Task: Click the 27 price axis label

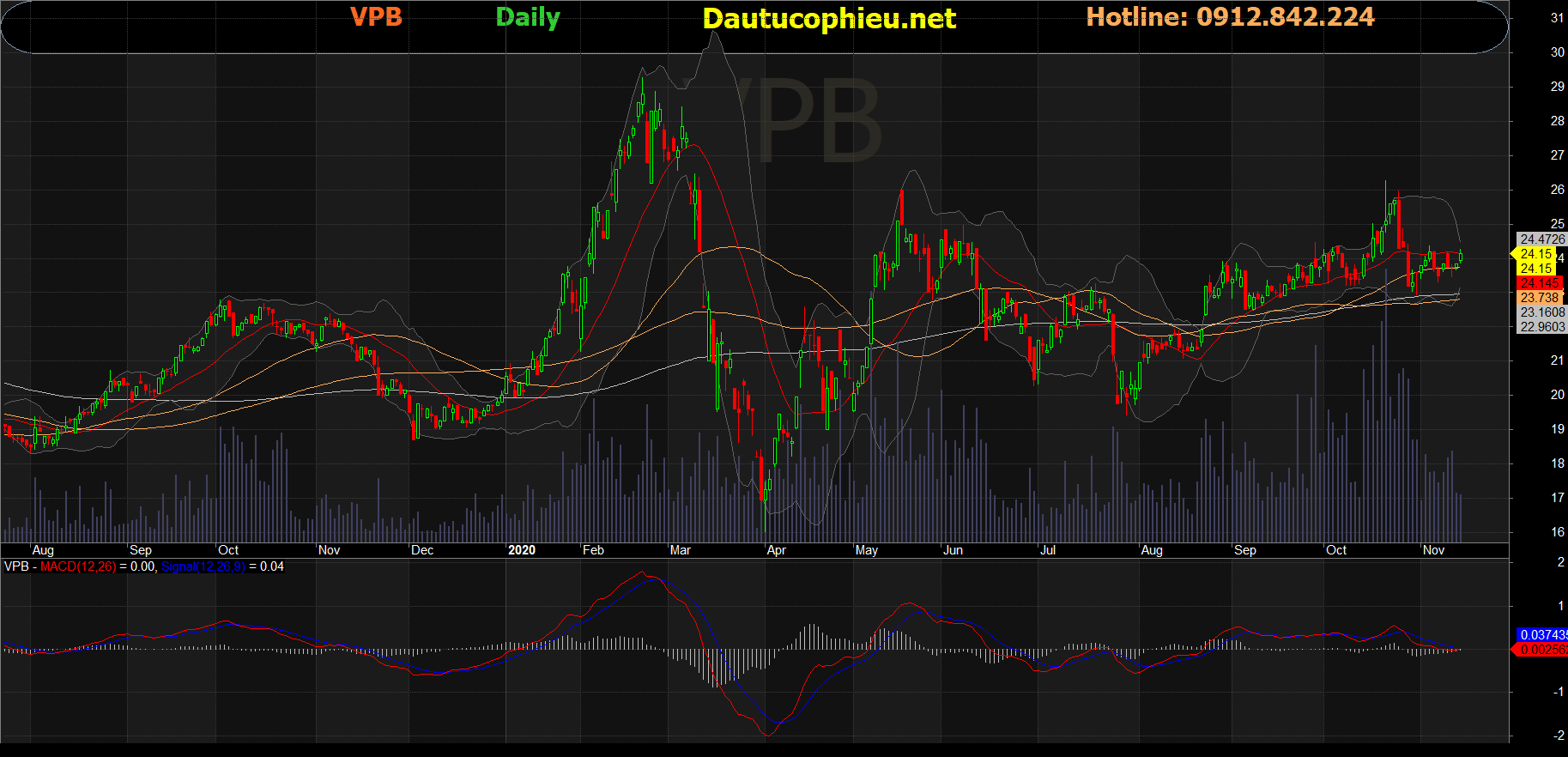Action: point(1557,155)
